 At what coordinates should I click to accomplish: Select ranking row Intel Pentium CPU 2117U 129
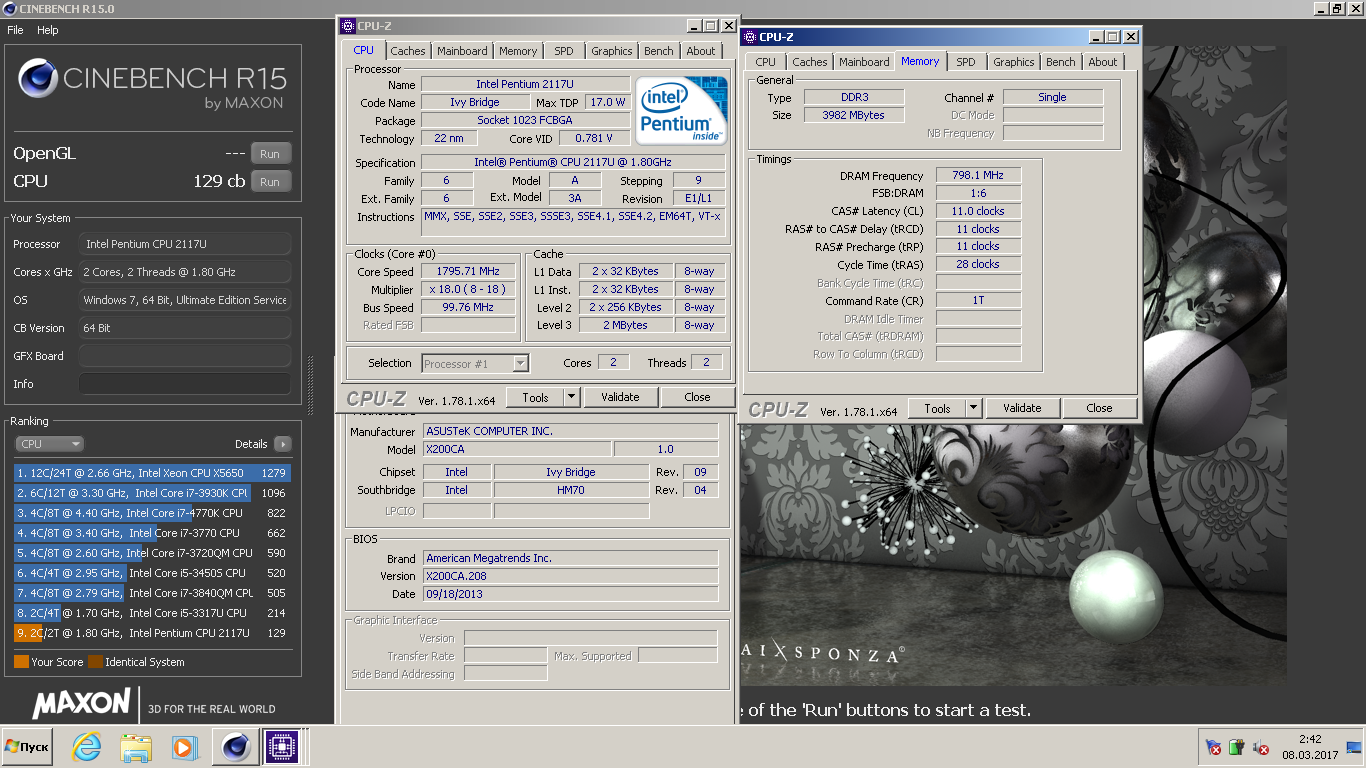(152, 633)
